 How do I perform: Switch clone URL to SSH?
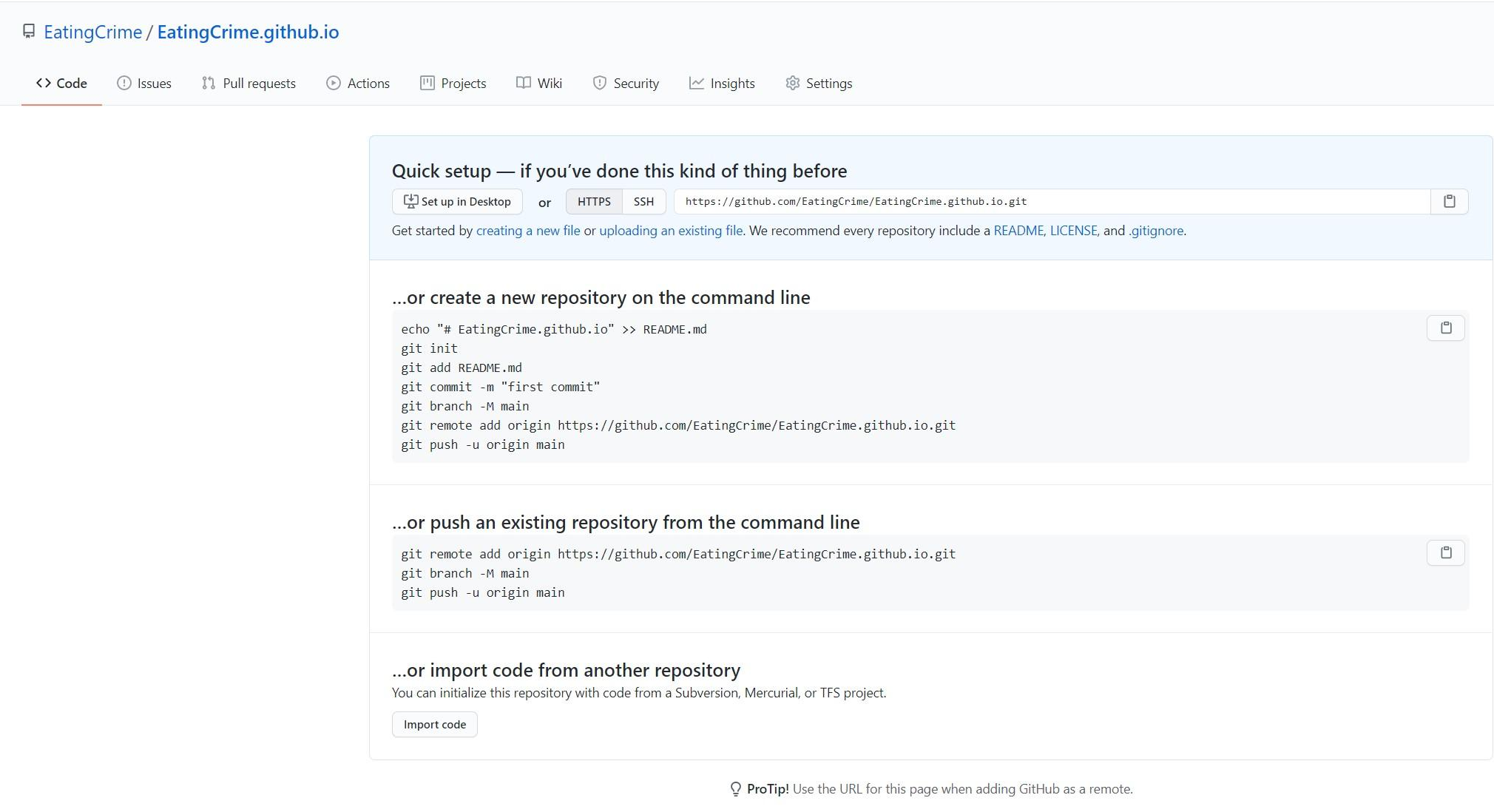[x=643, y=201]
